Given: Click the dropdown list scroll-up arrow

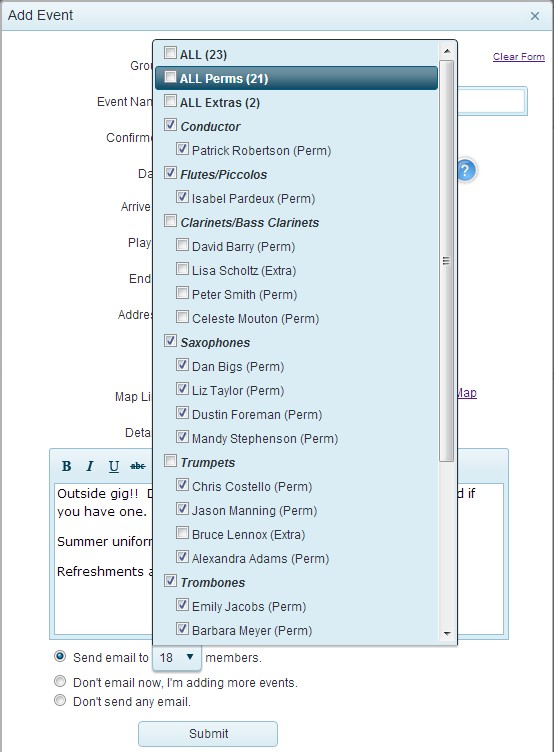Looking at the screenshot, I should pyautogui.click(x=447, y=51).
